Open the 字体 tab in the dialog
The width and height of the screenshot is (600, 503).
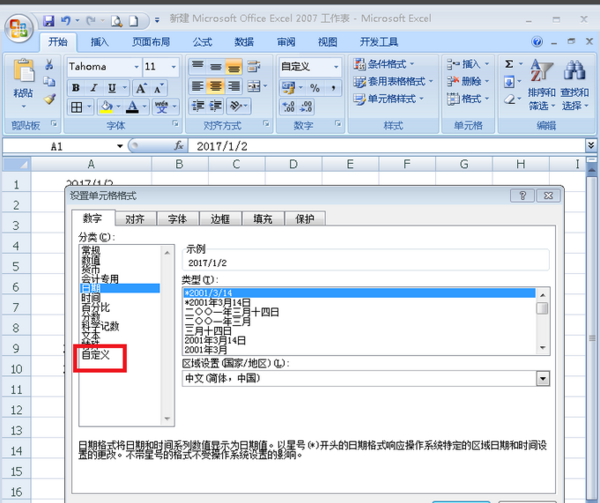(178, 219)
